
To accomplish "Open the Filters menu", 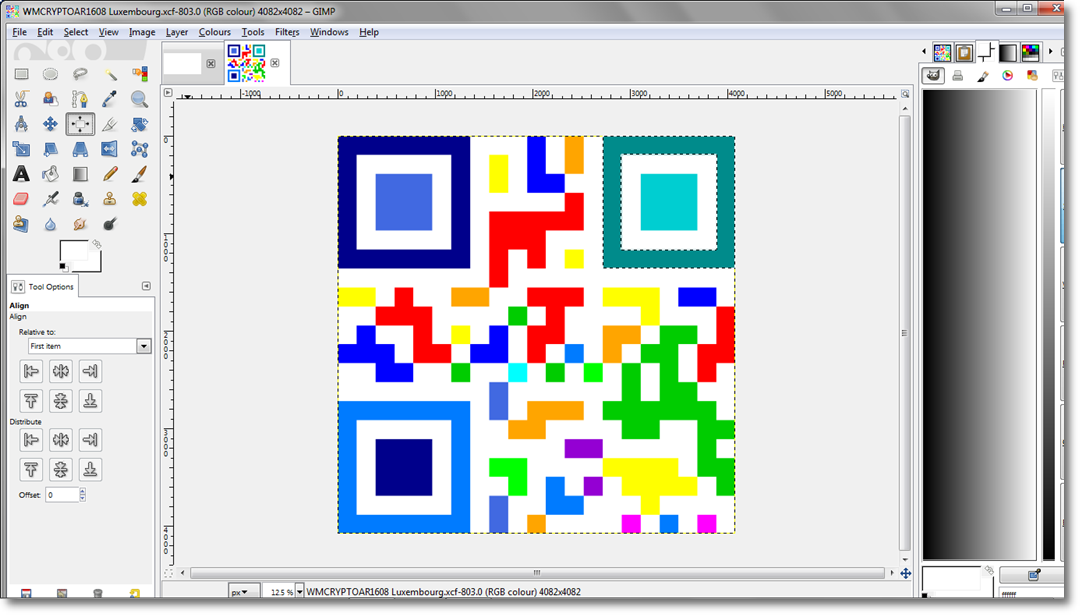I will click(x=287, y=32).
